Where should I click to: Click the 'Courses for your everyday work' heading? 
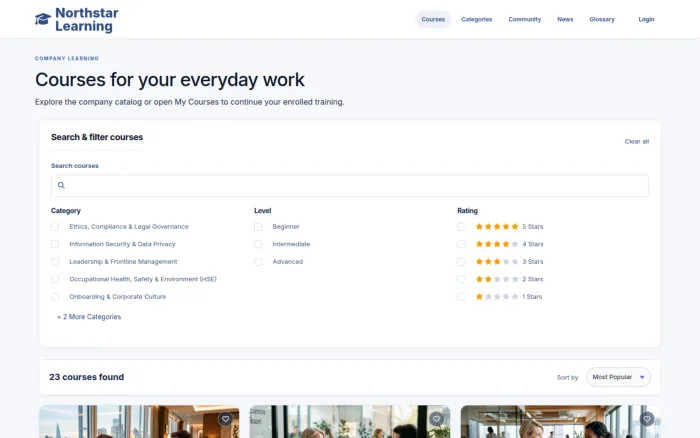point(170,80)
